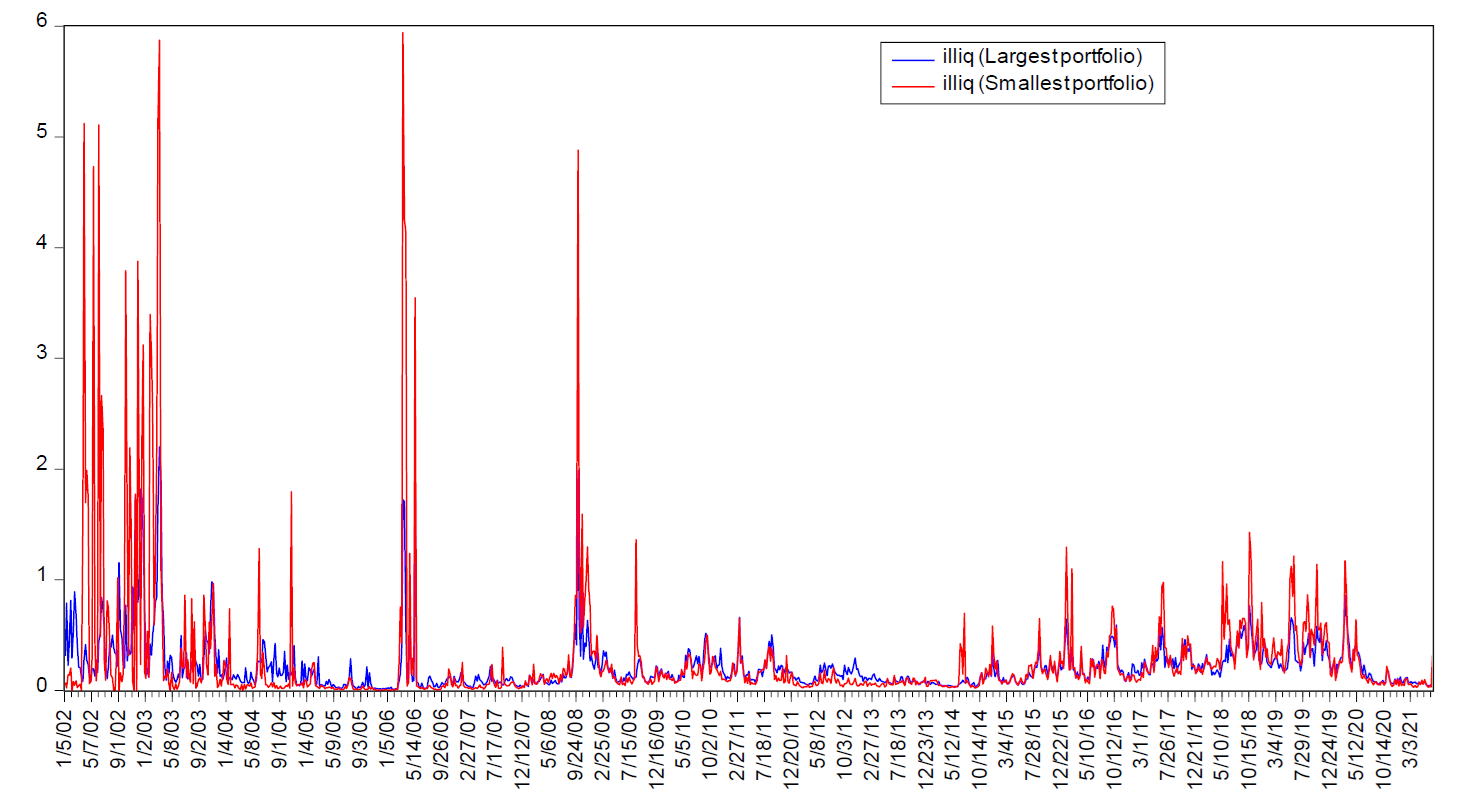Select x-axis date label 7/28/15

pos(1032,742)
